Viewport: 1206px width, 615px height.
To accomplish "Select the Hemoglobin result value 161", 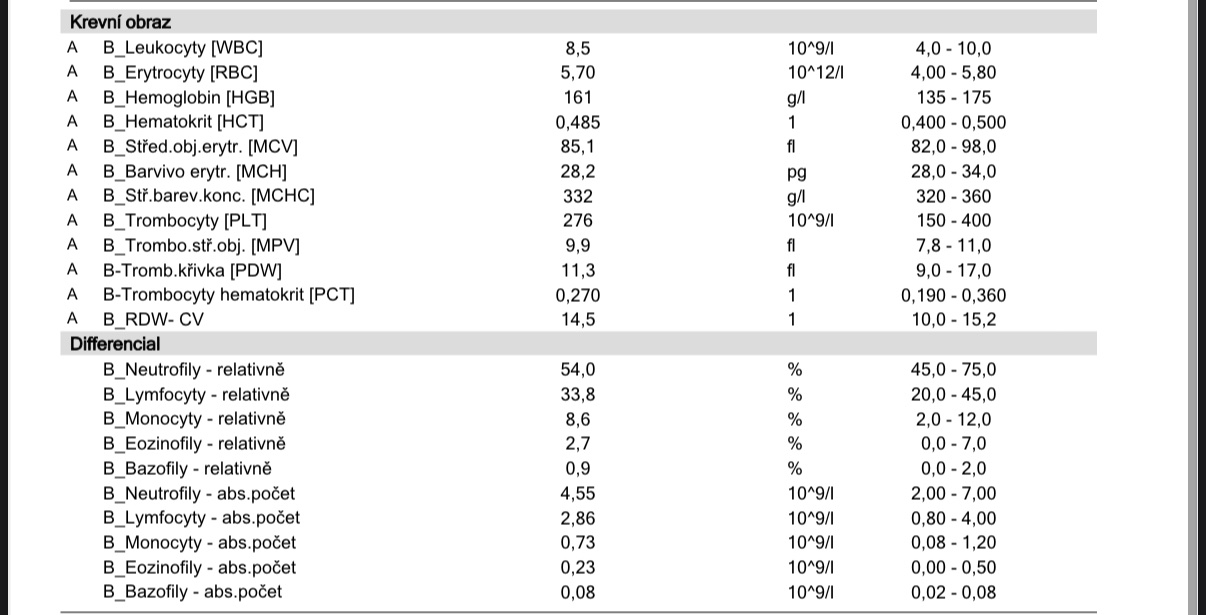I will 578,97.
